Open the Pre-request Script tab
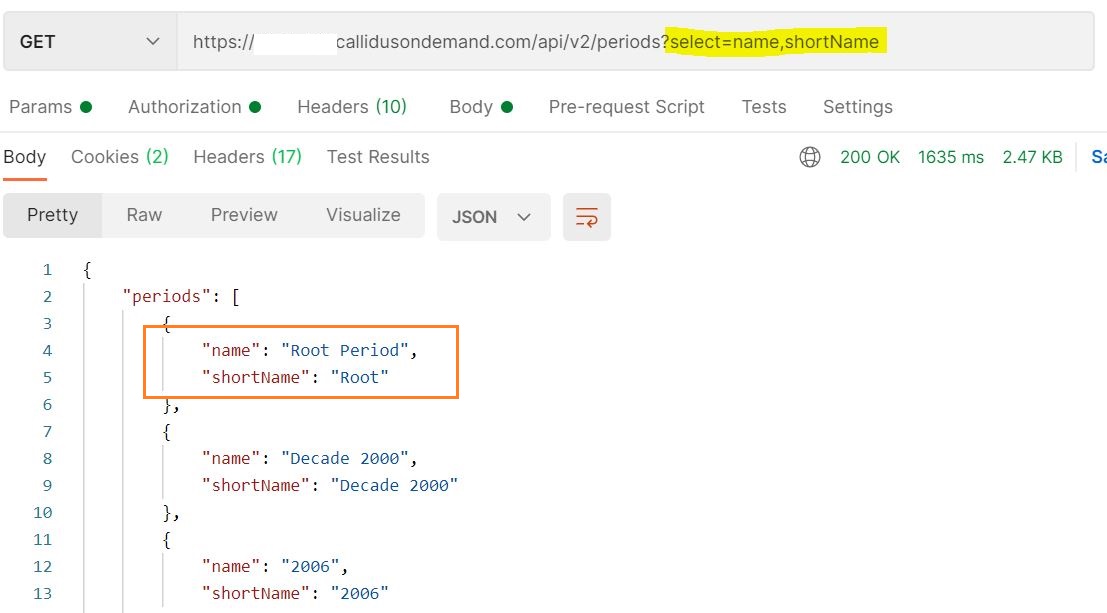Screen dimensions: 1107x613 (626, 107)
